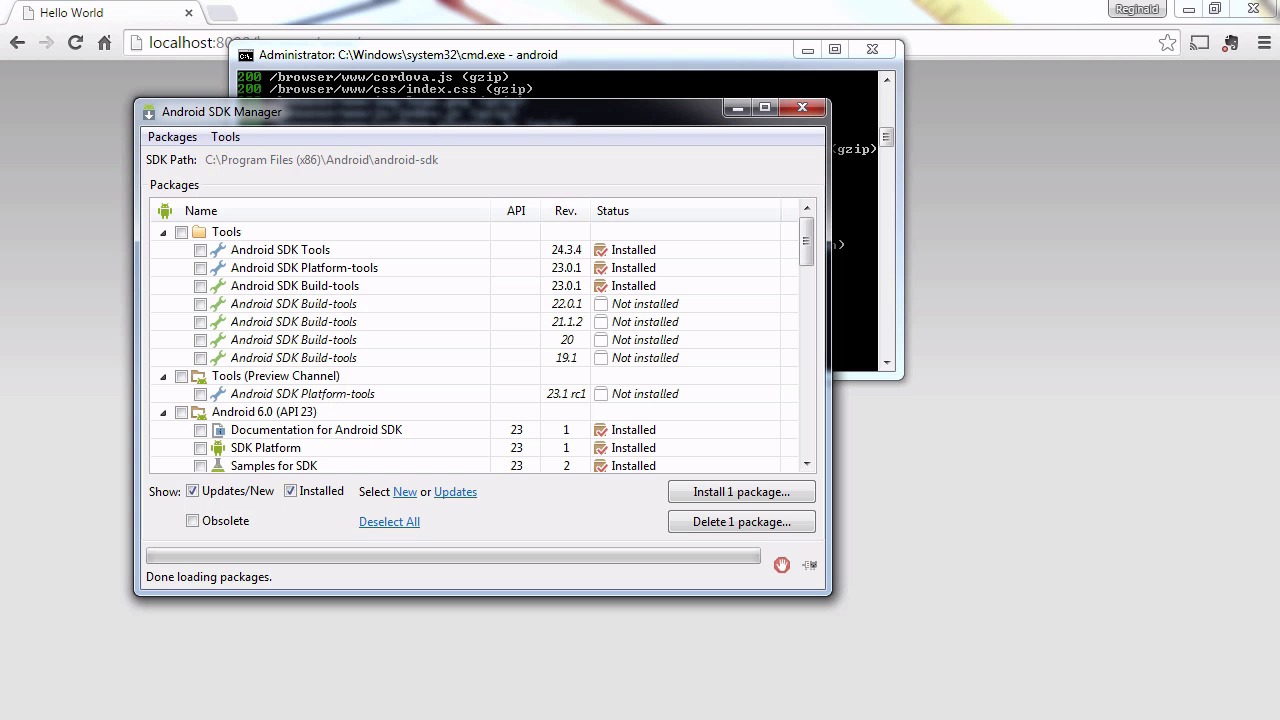Viewport: 1280px width, 720px height.
Task: Check the Android SDK Tools package checkbox
Action: point(200,250)
